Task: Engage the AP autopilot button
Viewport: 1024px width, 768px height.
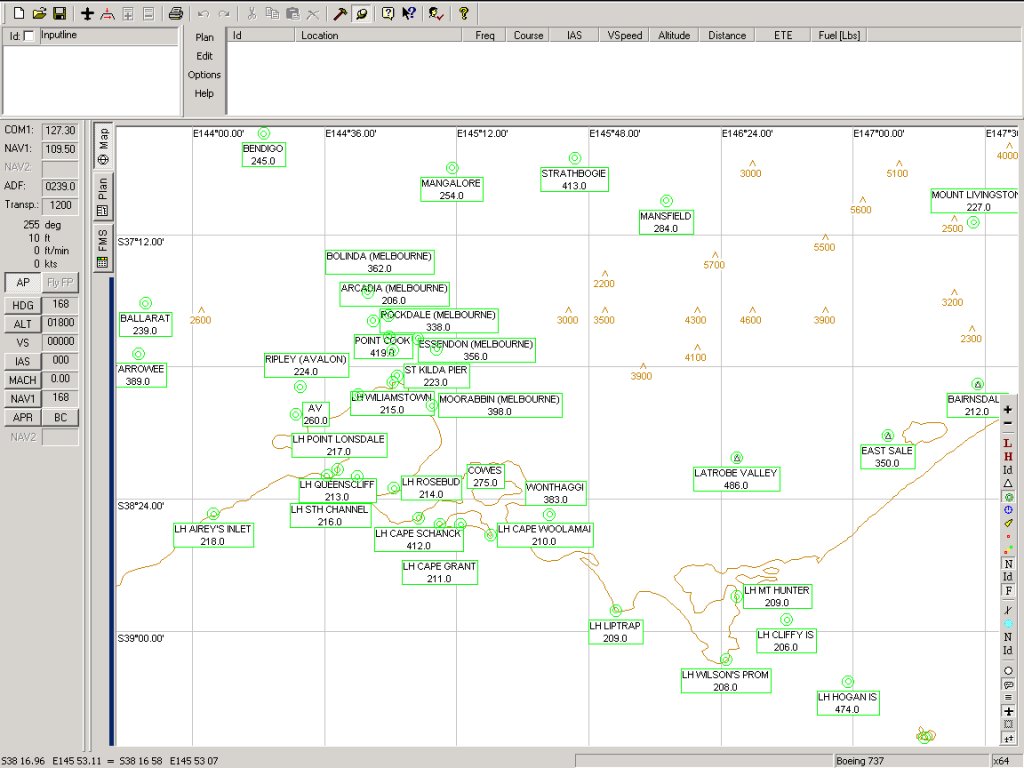Action: (x=23, y=283)
